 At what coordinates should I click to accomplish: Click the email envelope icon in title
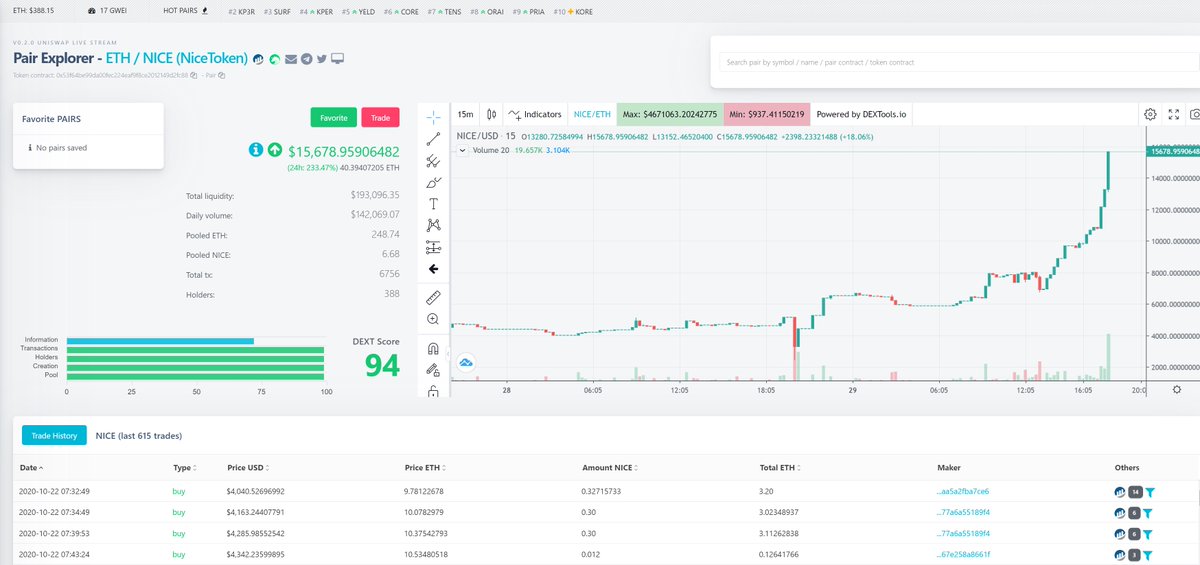click(291, 59)
